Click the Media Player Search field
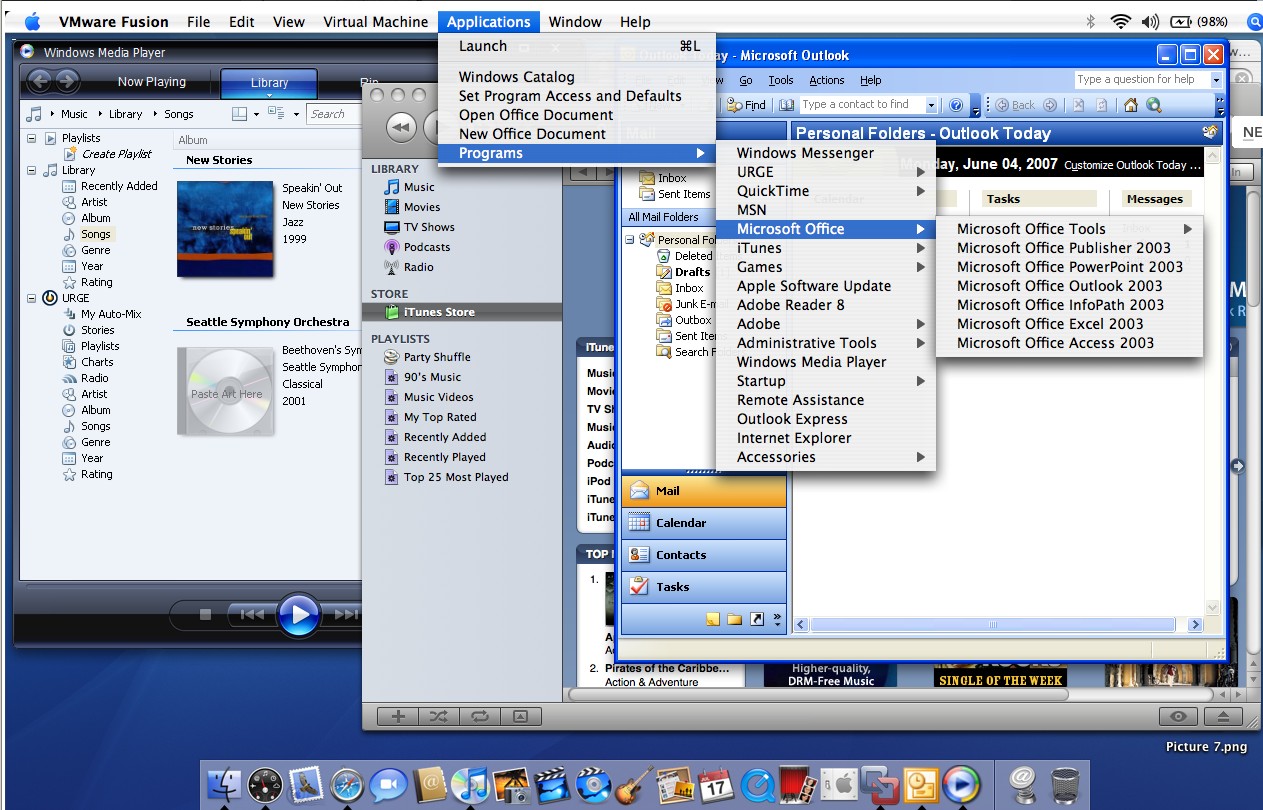 point(333,114)
